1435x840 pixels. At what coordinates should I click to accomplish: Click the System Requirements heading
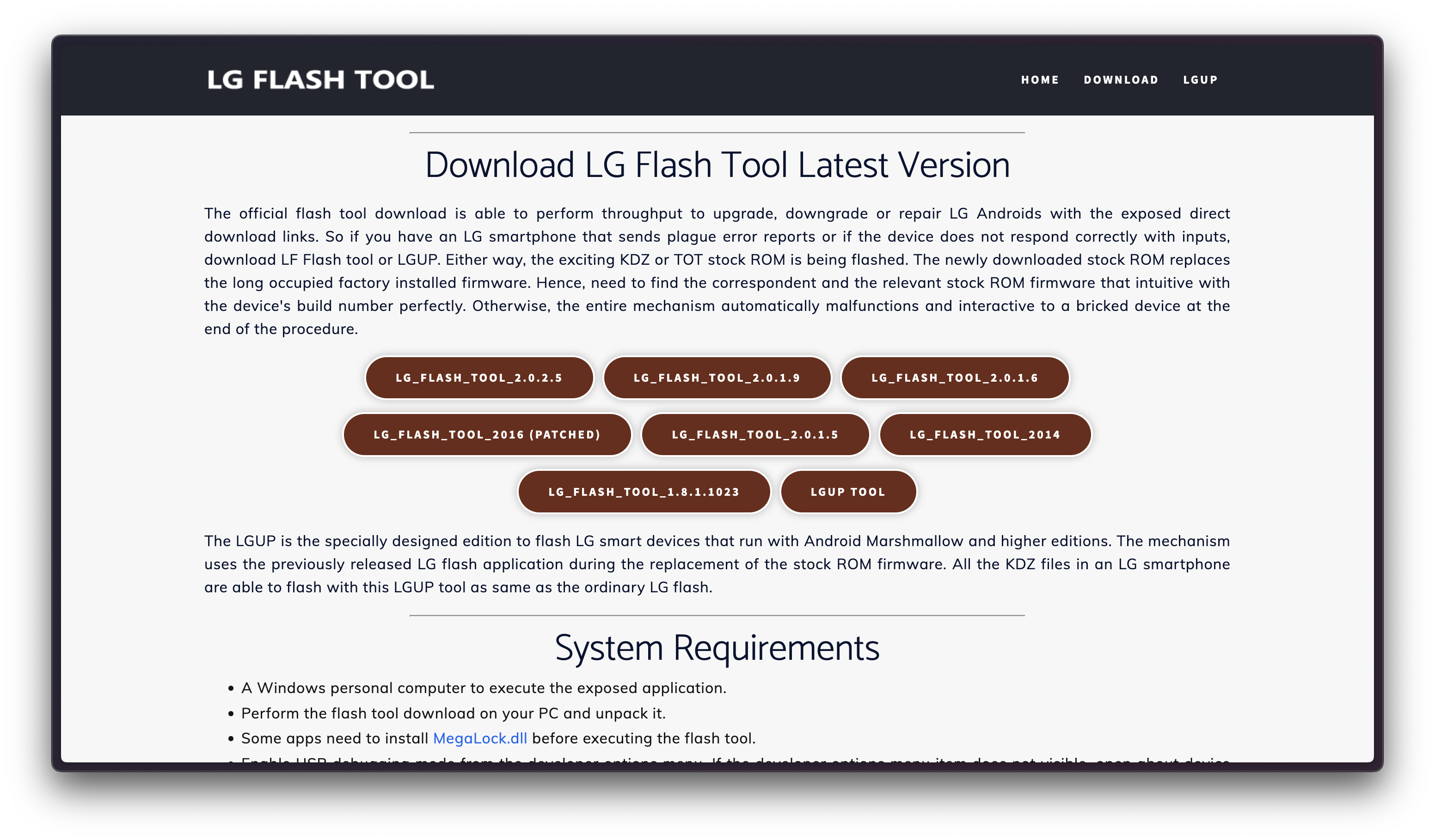click(x=717, y=648)
